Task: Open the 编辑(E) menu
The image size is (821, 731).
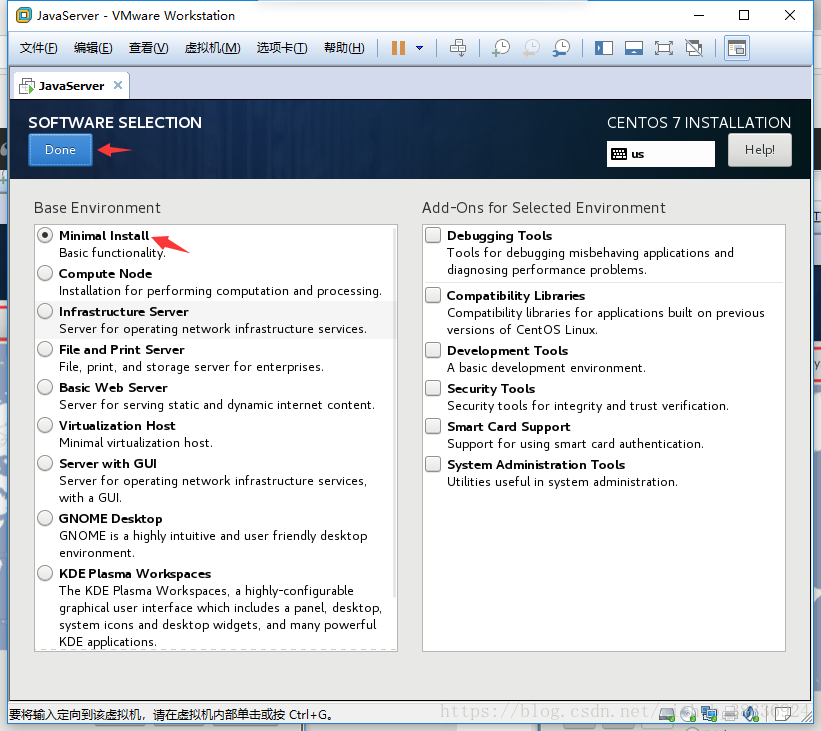Action: click(x=93, y=48)
